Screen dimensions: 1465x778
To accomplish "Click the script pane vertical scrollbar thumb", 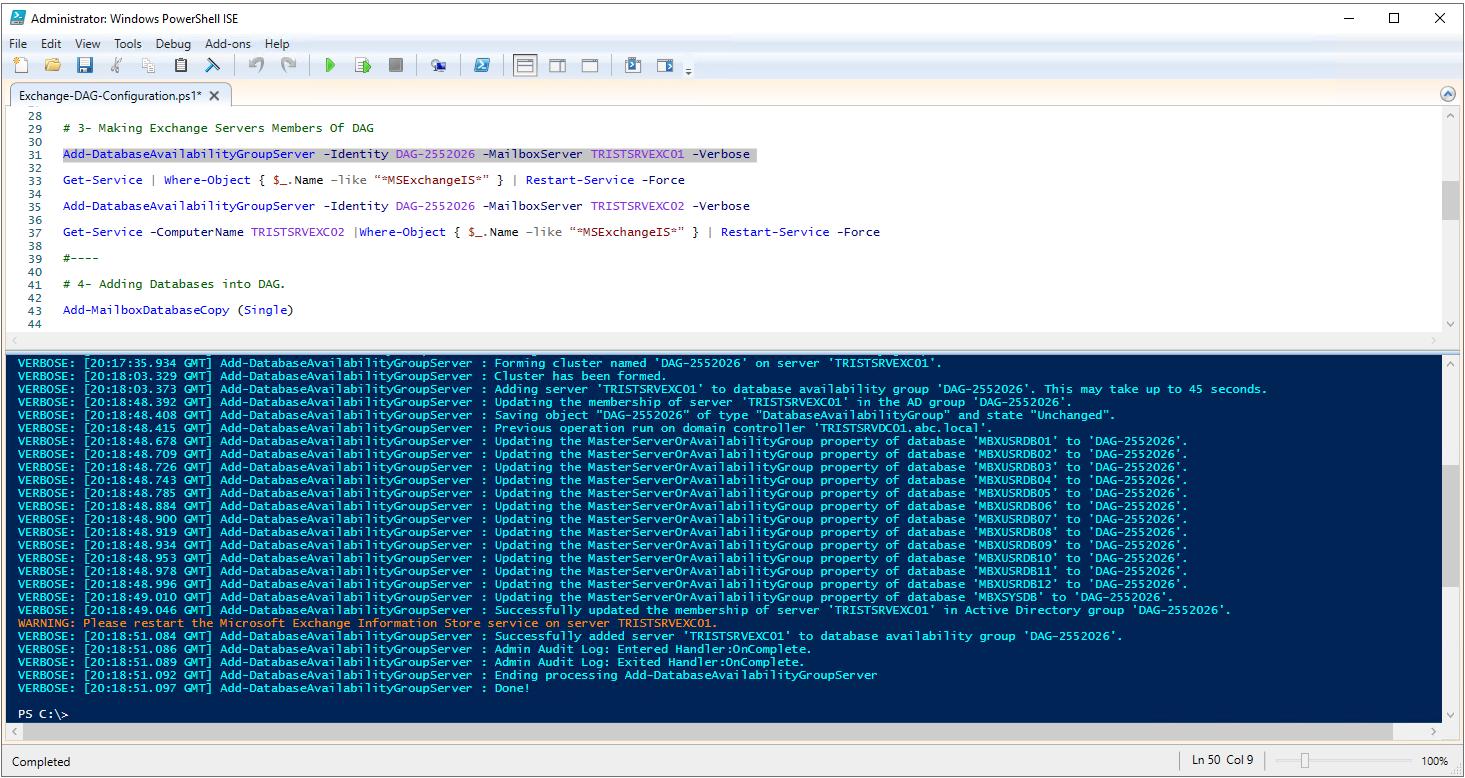I will [x=1450, y=200].
